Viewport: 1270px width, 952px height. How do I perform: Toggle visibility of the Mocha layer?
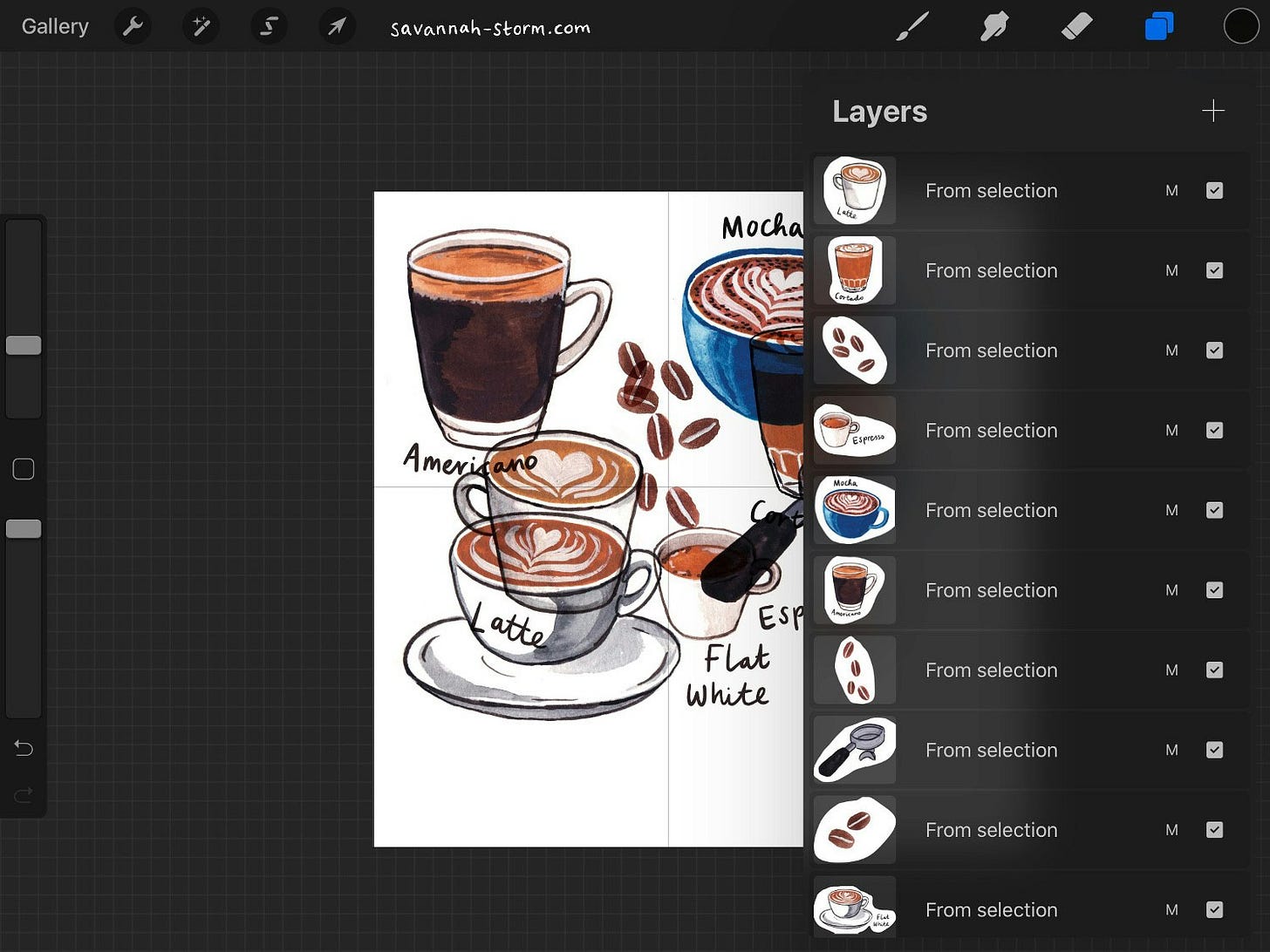pos(1214,510)
